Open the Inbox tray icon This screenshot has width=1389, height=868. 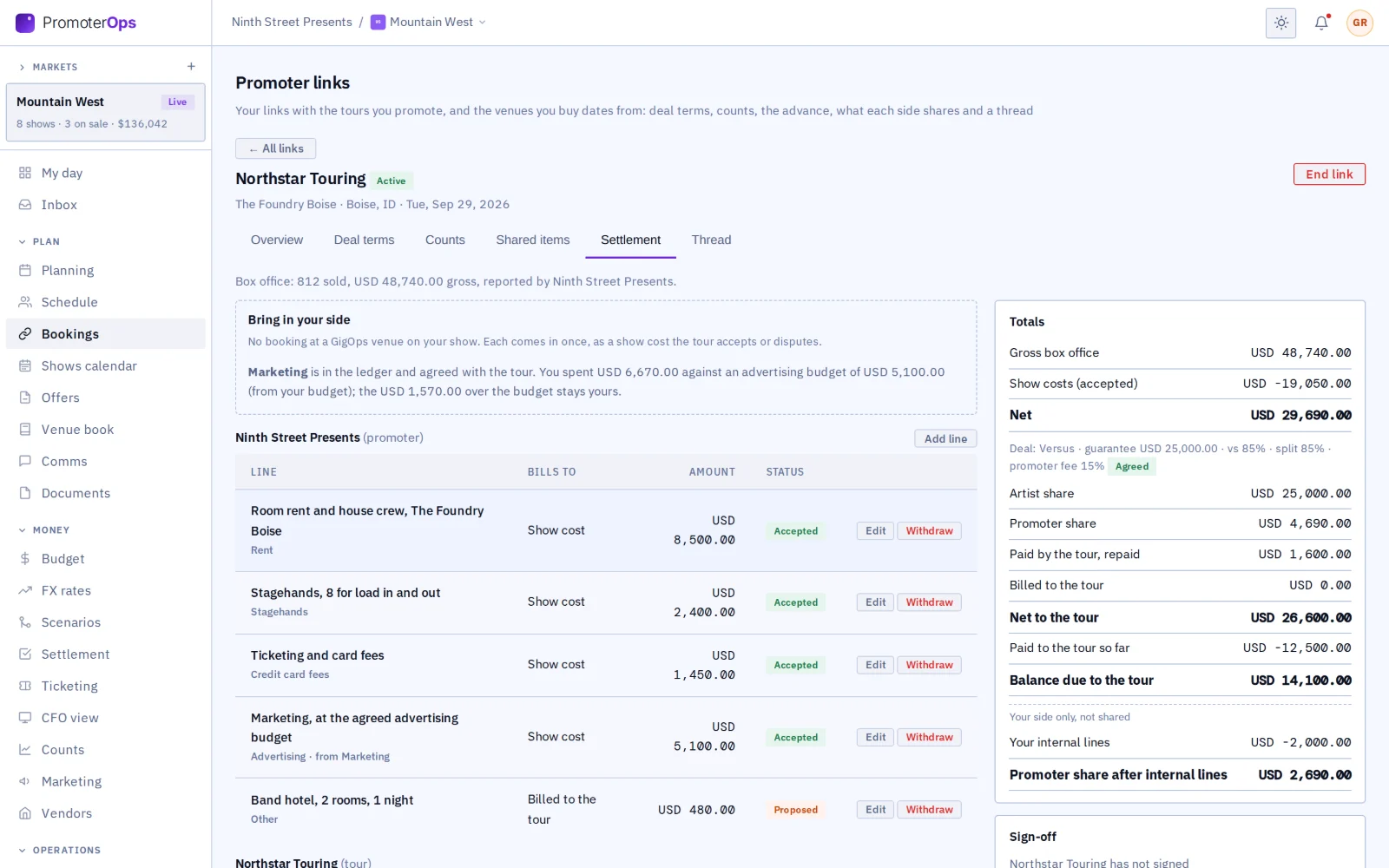(25, 205)
